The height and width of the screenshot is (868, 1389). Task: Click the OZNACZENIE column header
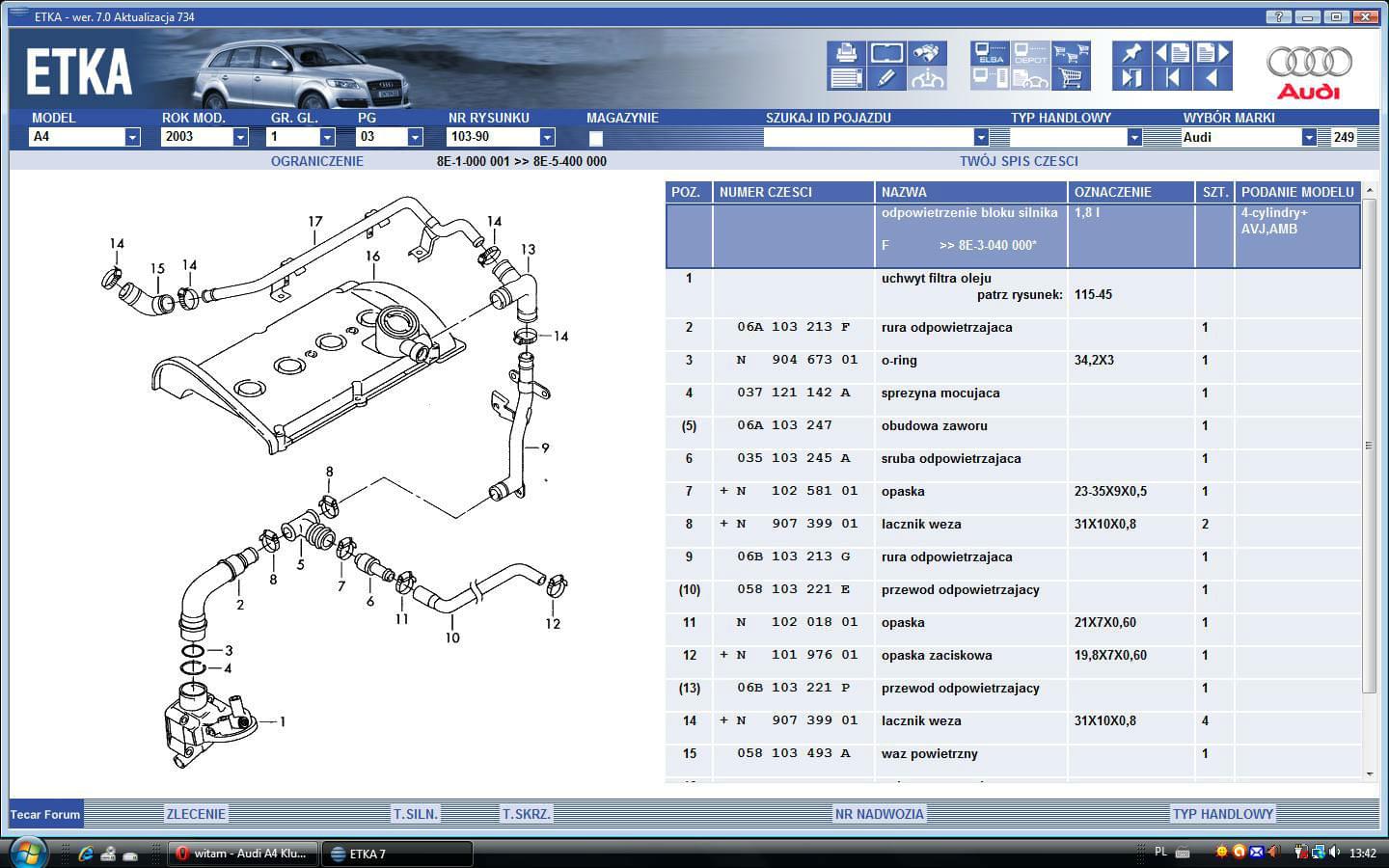[1131, 192]
